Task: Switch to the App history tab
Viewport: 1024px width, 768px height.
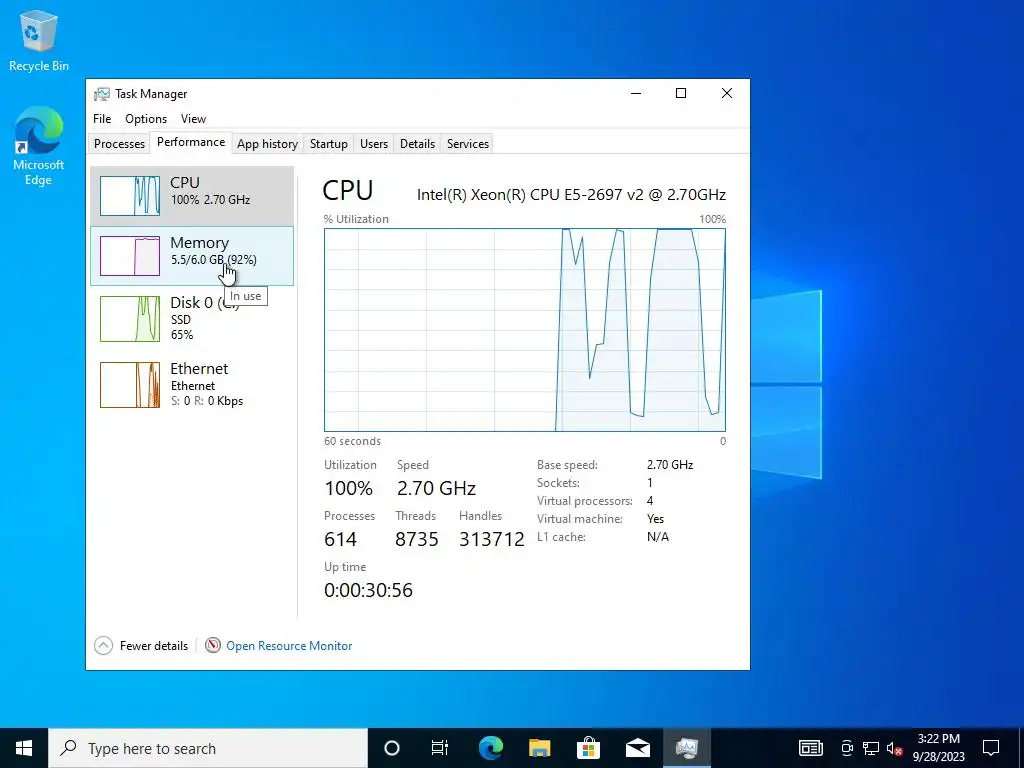Action: 267,144
